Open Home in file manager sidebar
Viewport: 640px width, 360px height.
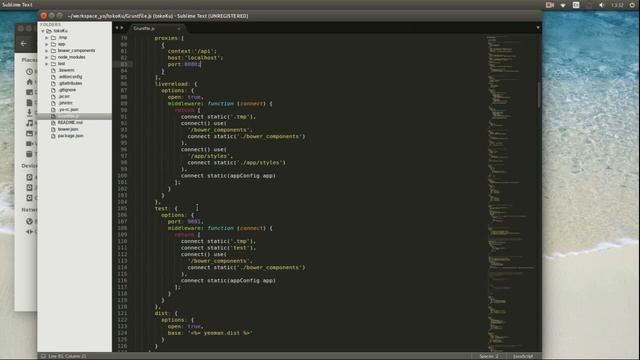click(x=29, y=82)
